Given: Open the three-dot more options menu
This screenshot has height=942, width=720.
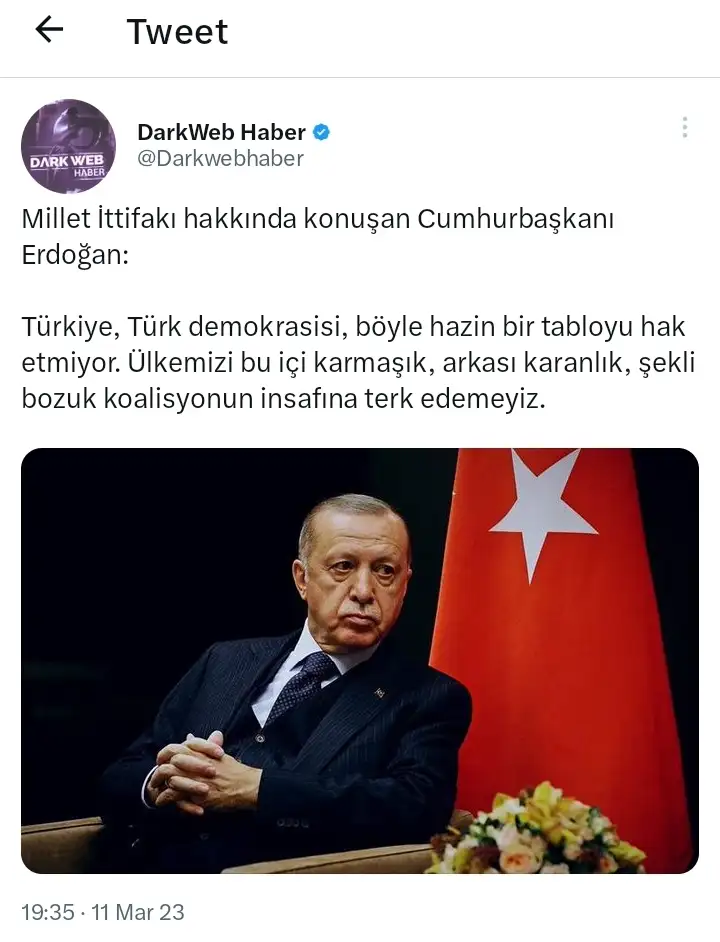Looking at the screenshot, I should tap(685, 128).
